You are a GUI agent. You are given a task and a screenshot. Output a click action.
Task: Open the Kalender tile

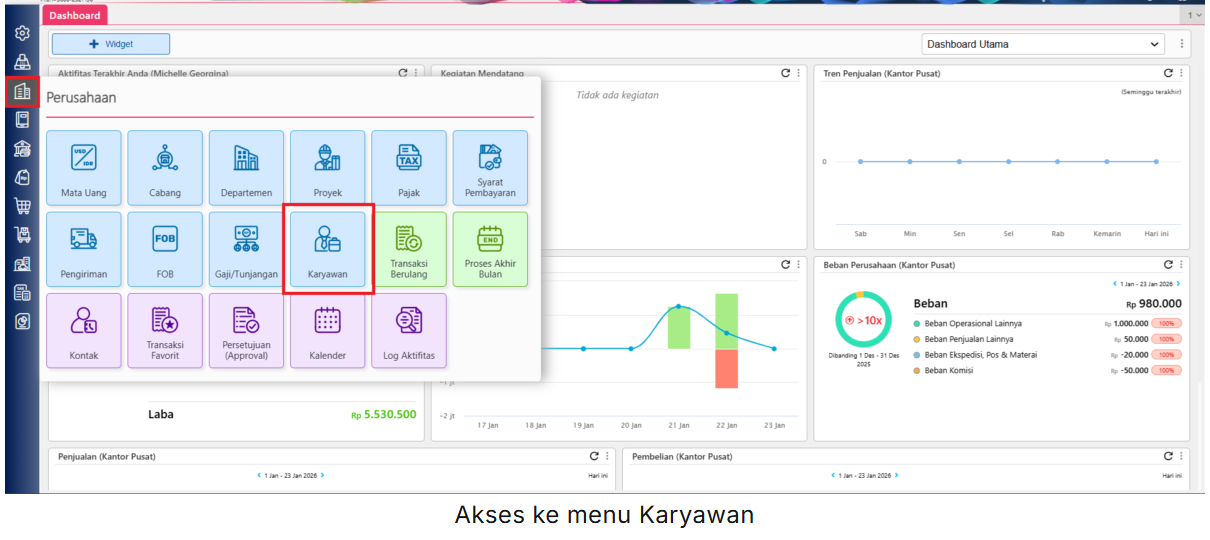pyautogui.click(x=328, y=330)
